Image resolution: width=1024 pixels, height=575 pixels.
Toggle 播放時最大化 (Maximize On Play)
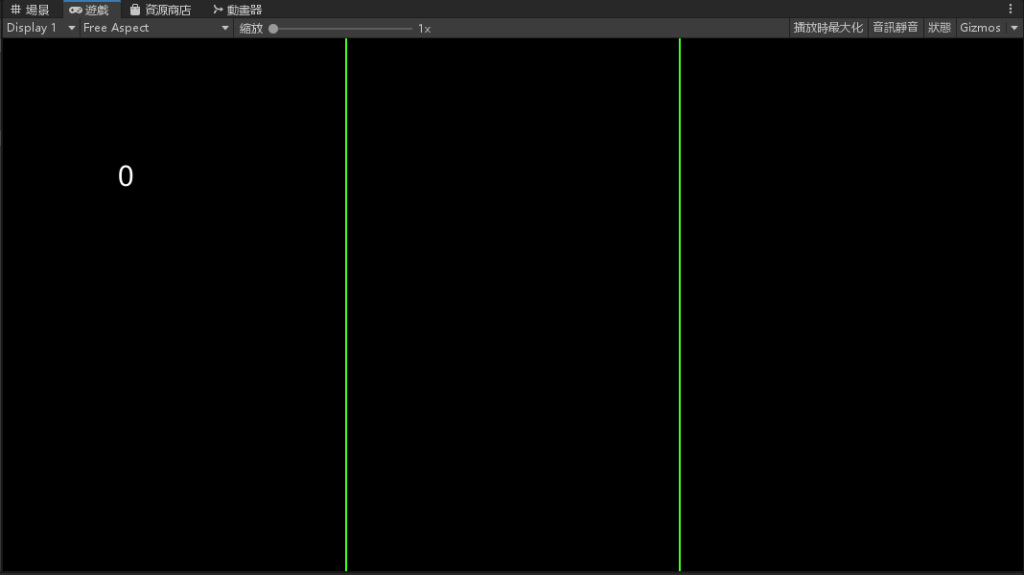click(827, 28)
